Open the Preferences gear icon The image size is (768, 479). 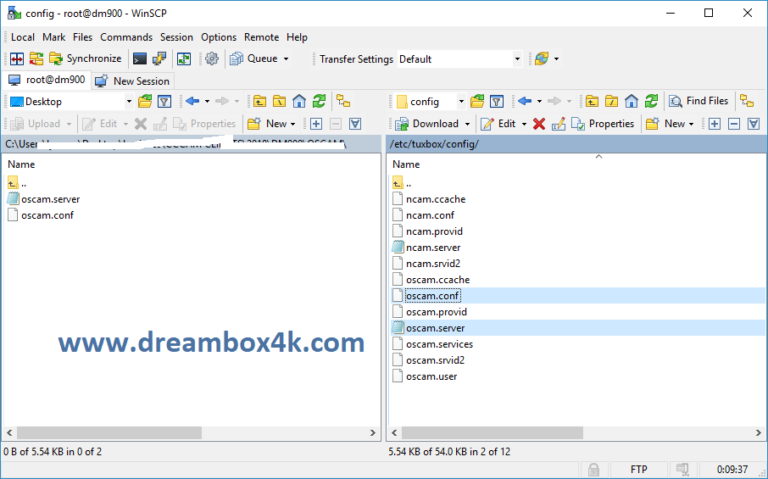click(212, 59)
